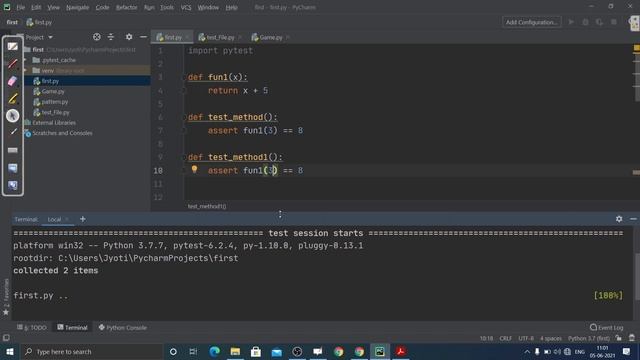Open Project panel settings gear
The width and height of the screenshot is (640, 360).
[x=129, y=37]
